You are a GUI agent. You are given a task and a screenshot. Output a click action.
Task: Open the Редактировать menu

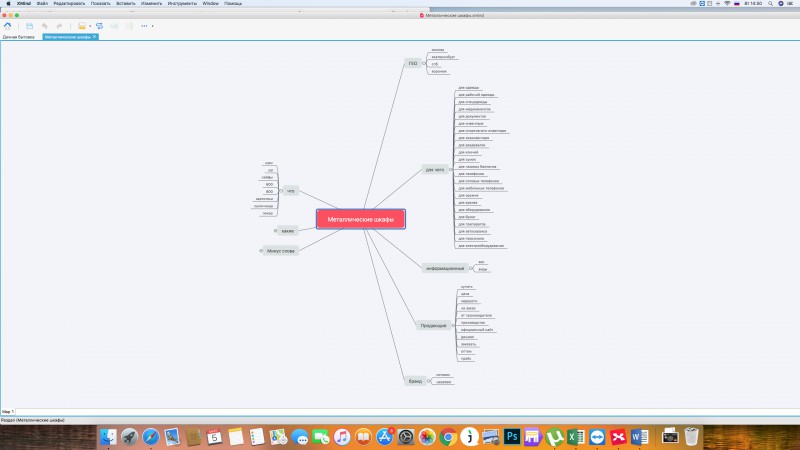pos(69,4)
